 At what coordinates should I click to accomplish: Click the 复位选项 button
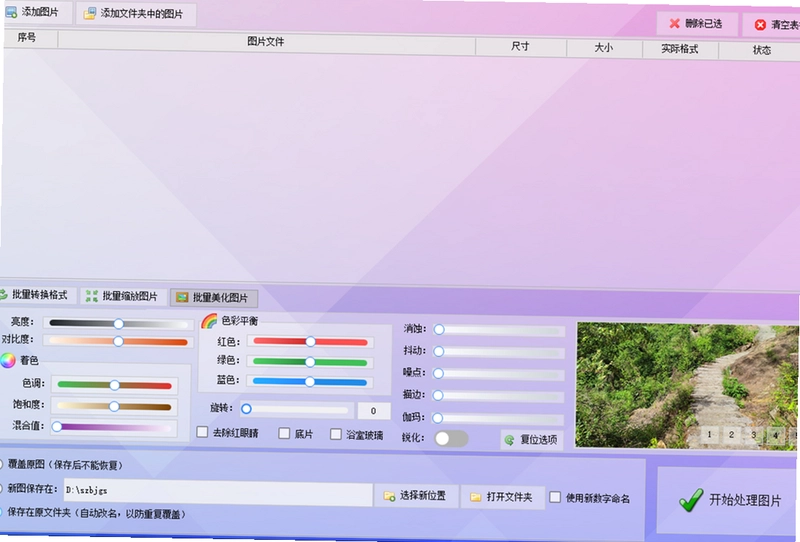[532, 439]
